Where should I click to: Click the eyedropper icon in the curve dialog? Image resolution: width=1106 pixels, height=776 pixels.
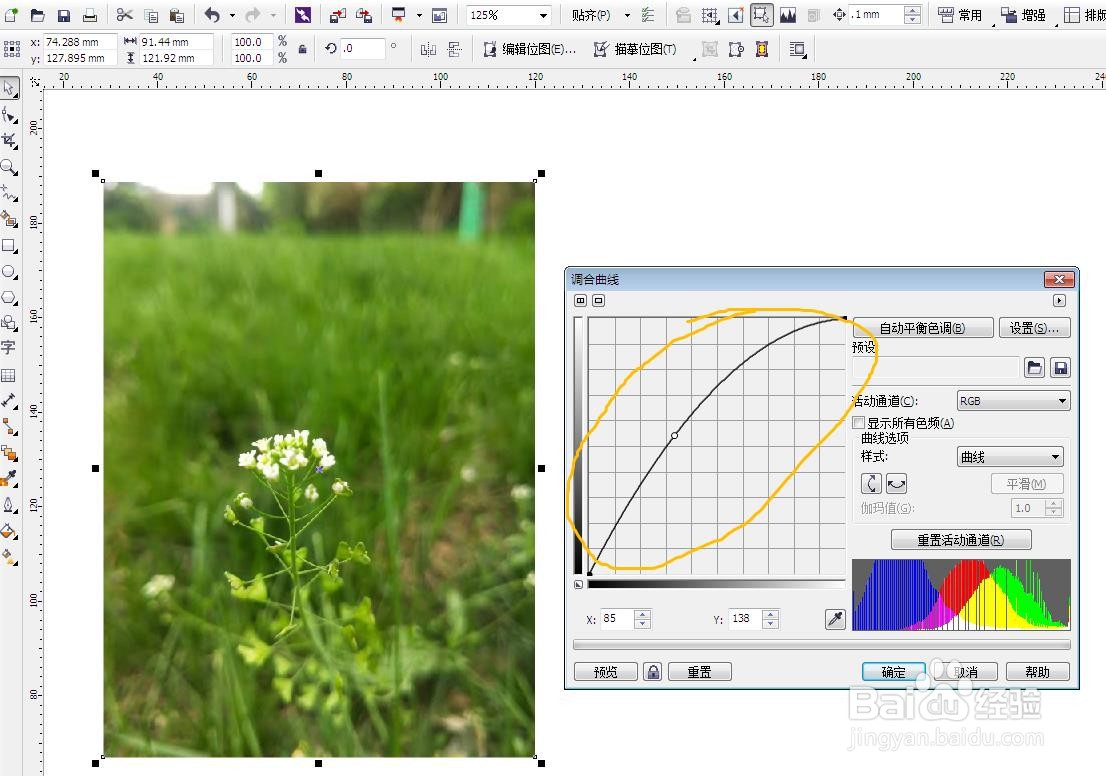coord(835,619)
